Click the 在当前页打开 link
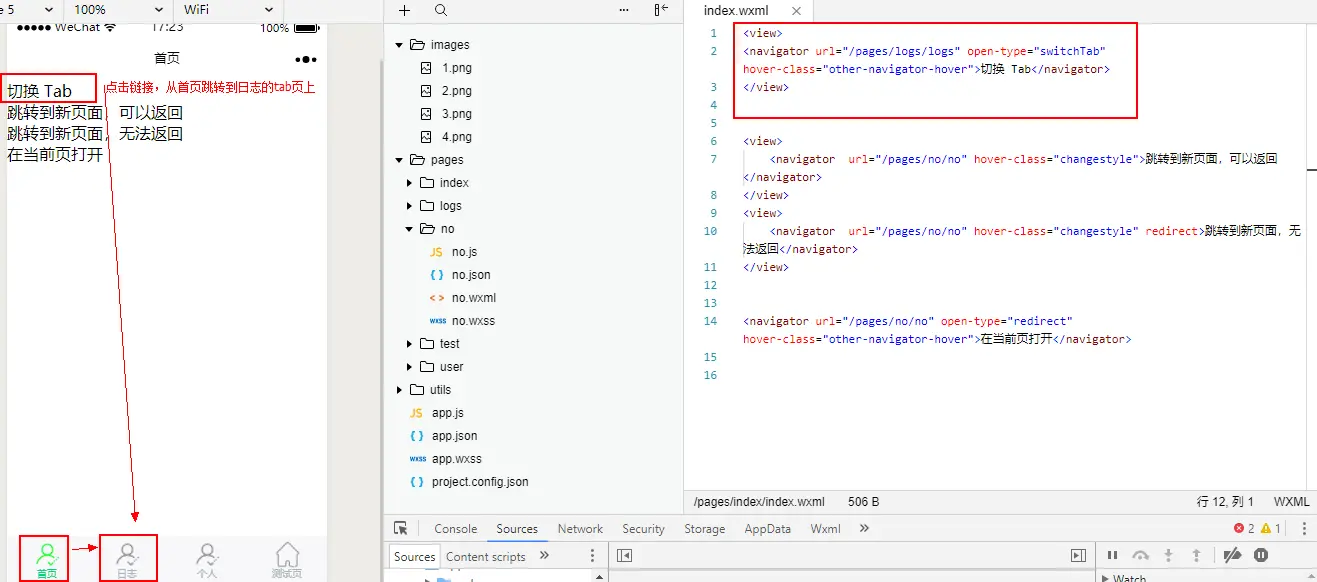1317x582 pixels. [55, 155]
